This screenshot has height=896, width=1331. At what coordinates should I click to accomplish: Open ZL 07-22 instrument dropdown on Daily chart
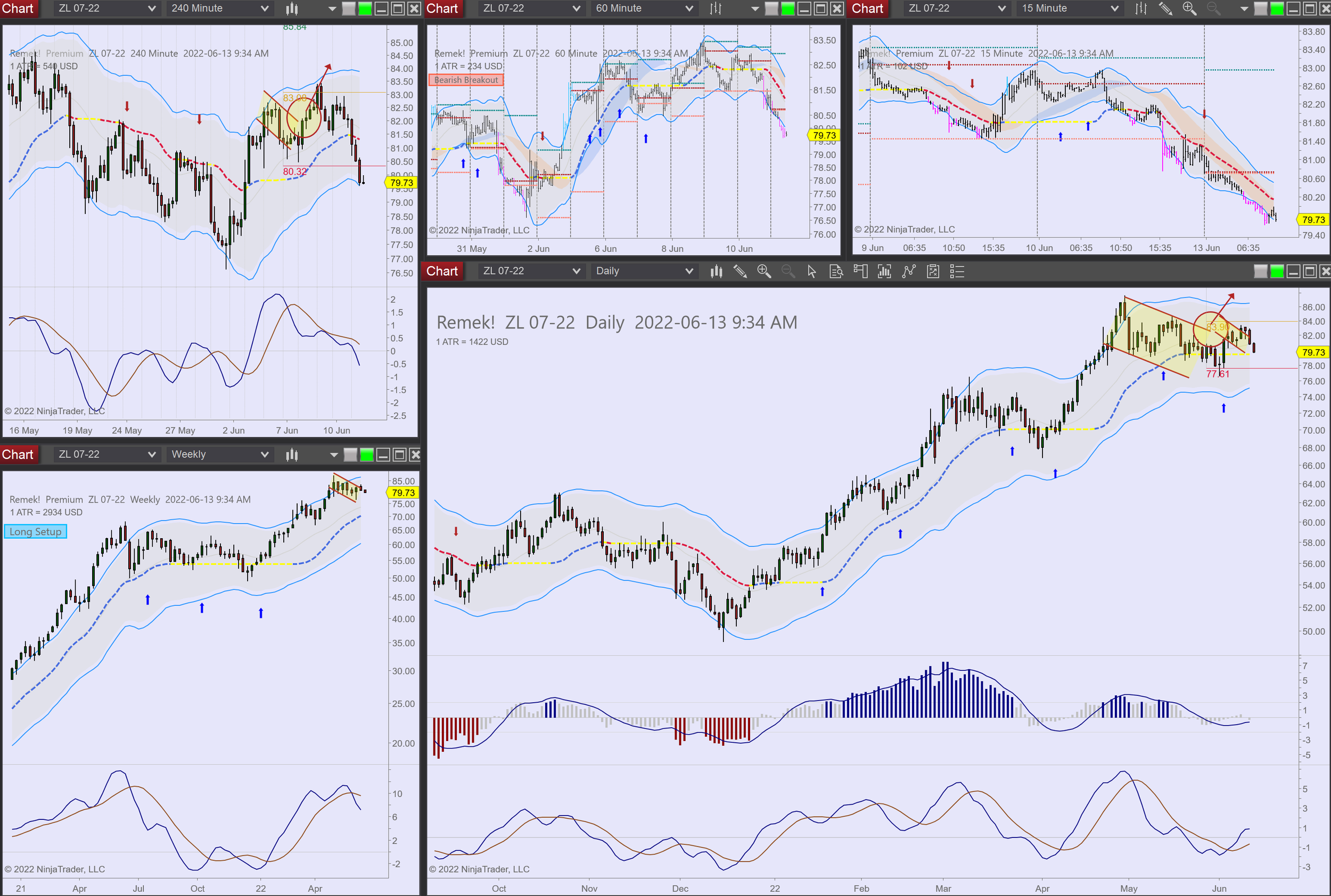(x=576, y=272)
